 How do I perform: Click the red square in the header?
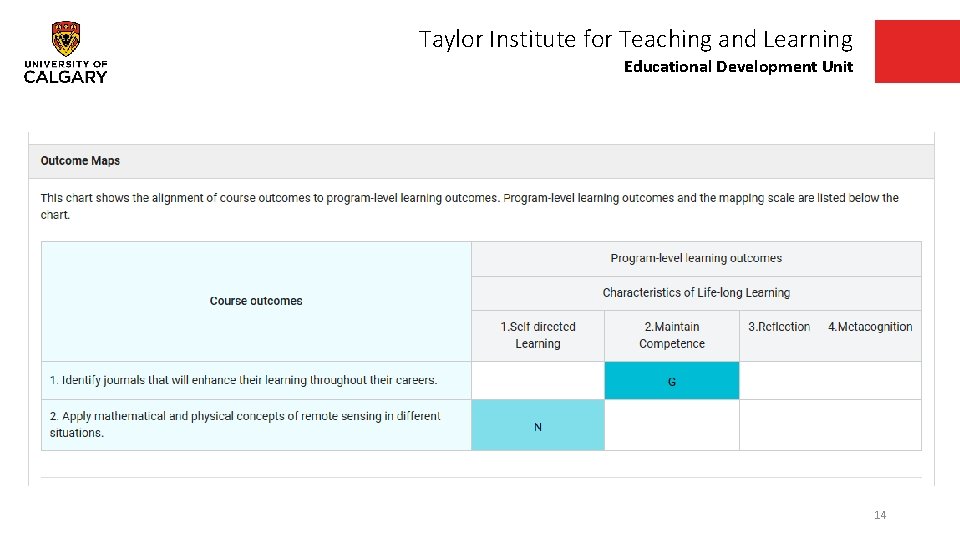[916, 51]
